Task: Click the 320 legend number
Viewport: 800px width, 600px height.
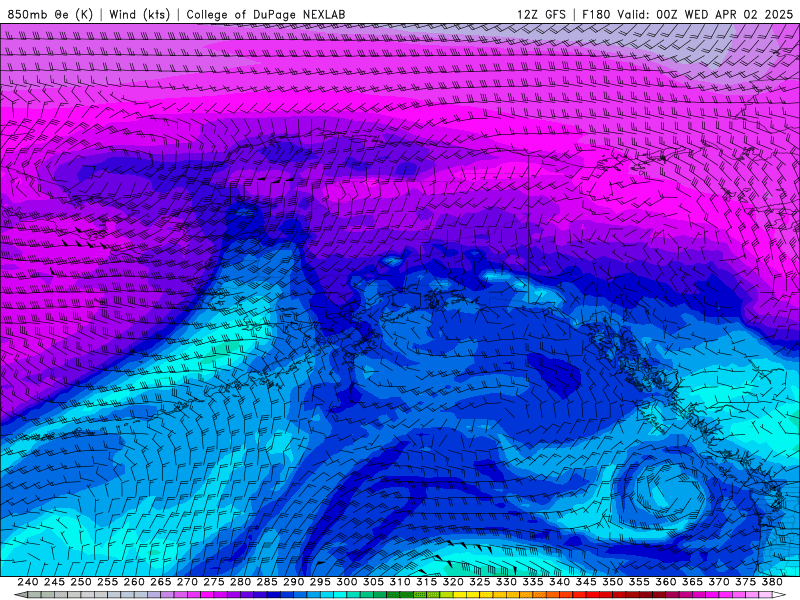Action: pyautogui.click(x=453, y=582)
